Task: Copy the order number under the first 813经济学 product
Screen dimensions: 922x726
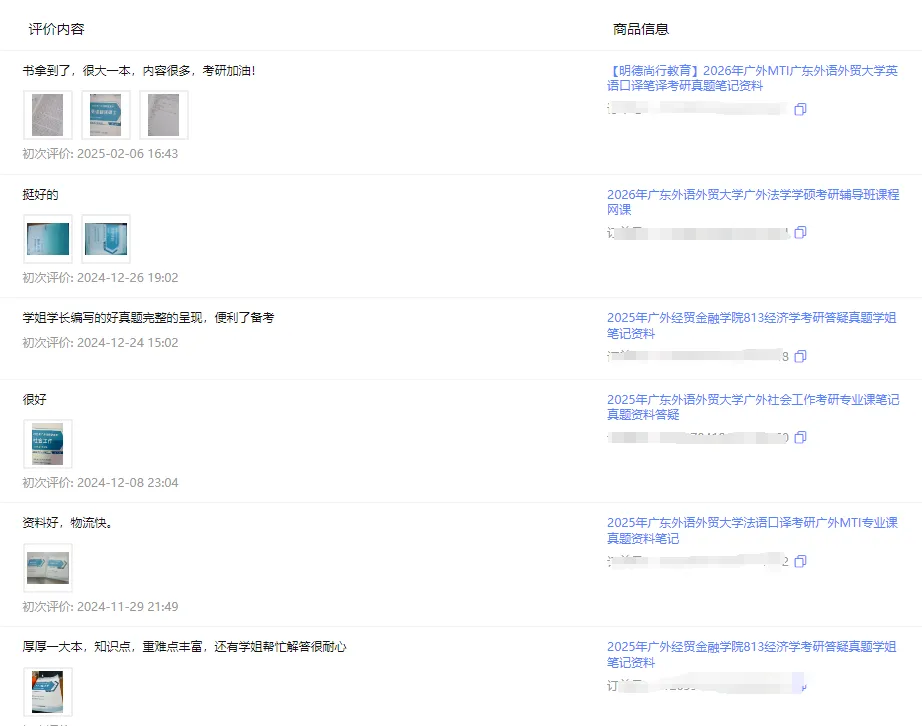Action: click(x=802, y=355)
